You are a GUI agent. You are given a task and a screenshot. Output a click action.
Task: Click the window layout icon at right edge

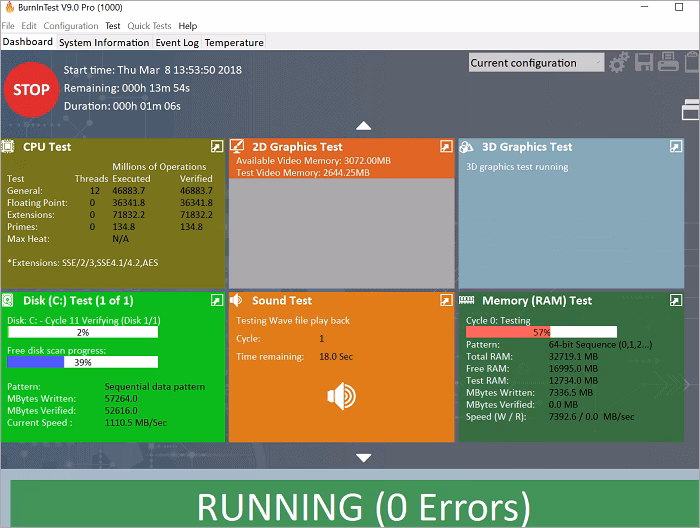click(691, 109)
